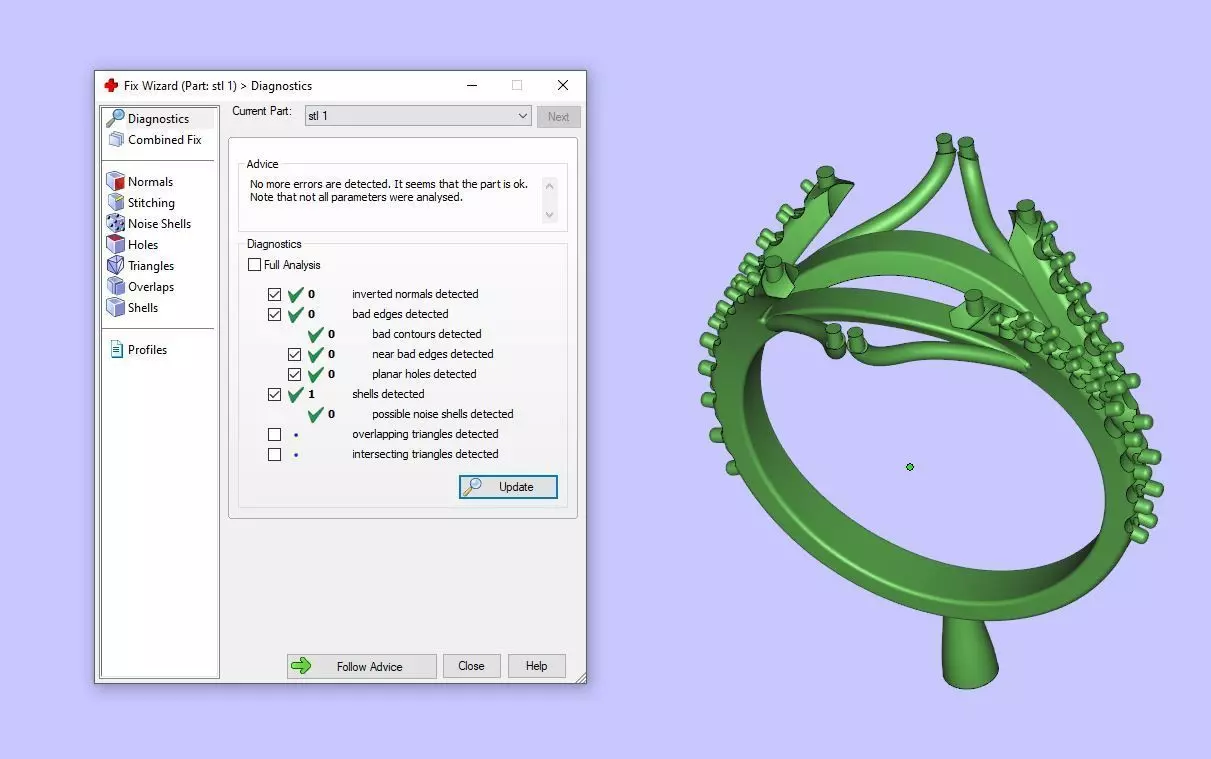Click Advice box scroll down arrow
1211x759 pixels.
549,215
